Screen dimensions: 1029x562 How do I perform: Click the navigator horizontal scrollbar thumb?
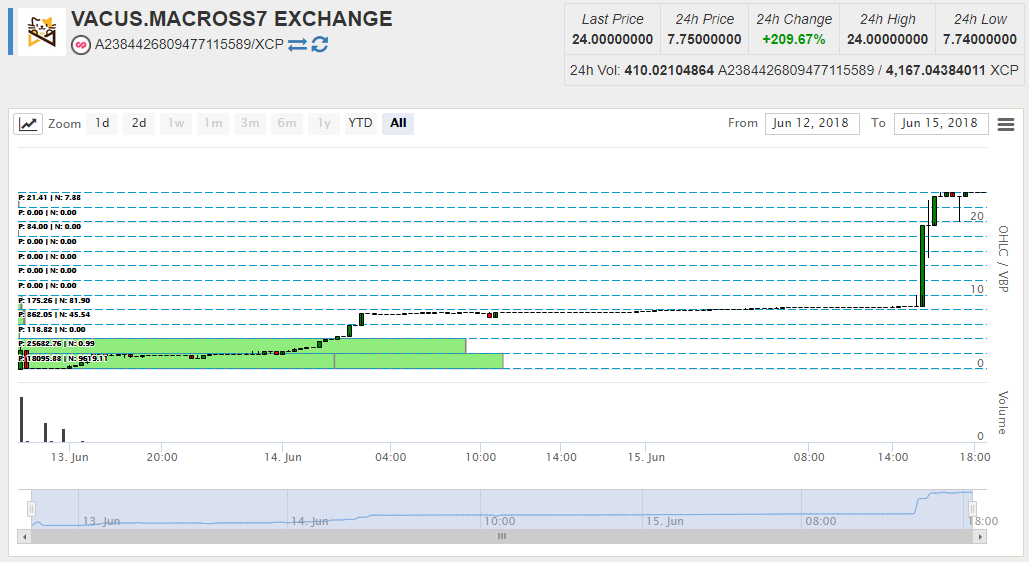coord(501,536)
